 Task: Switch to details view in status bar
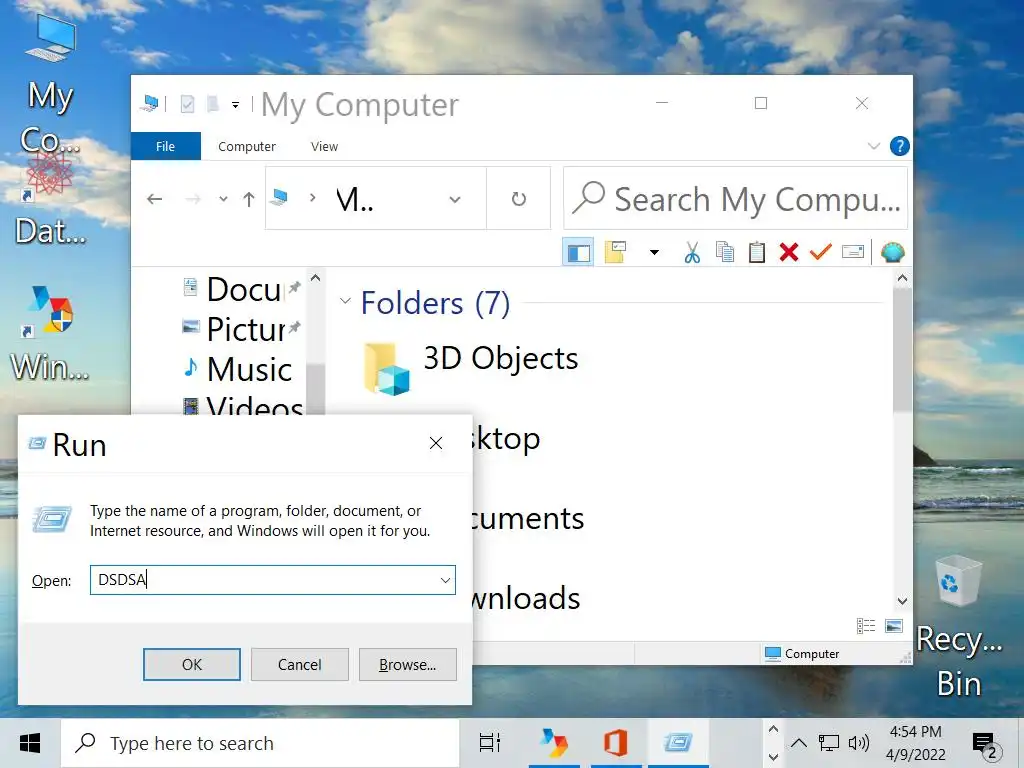point(866,626)
